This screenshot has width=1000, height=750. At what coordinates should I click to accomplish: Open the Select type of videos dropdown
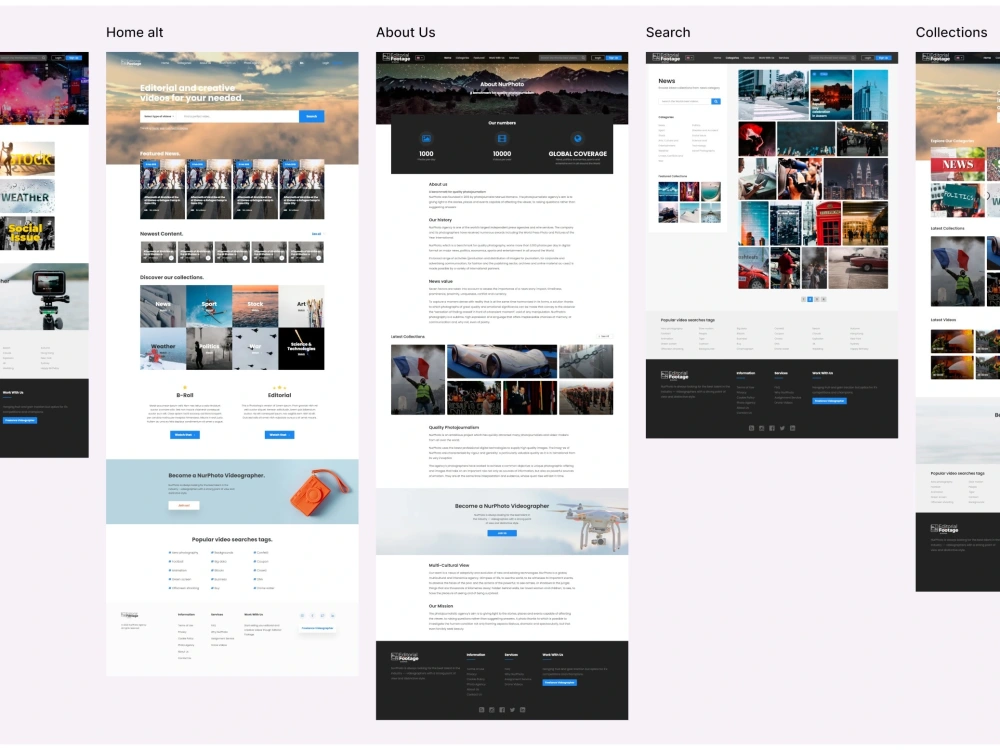(159, 116)
